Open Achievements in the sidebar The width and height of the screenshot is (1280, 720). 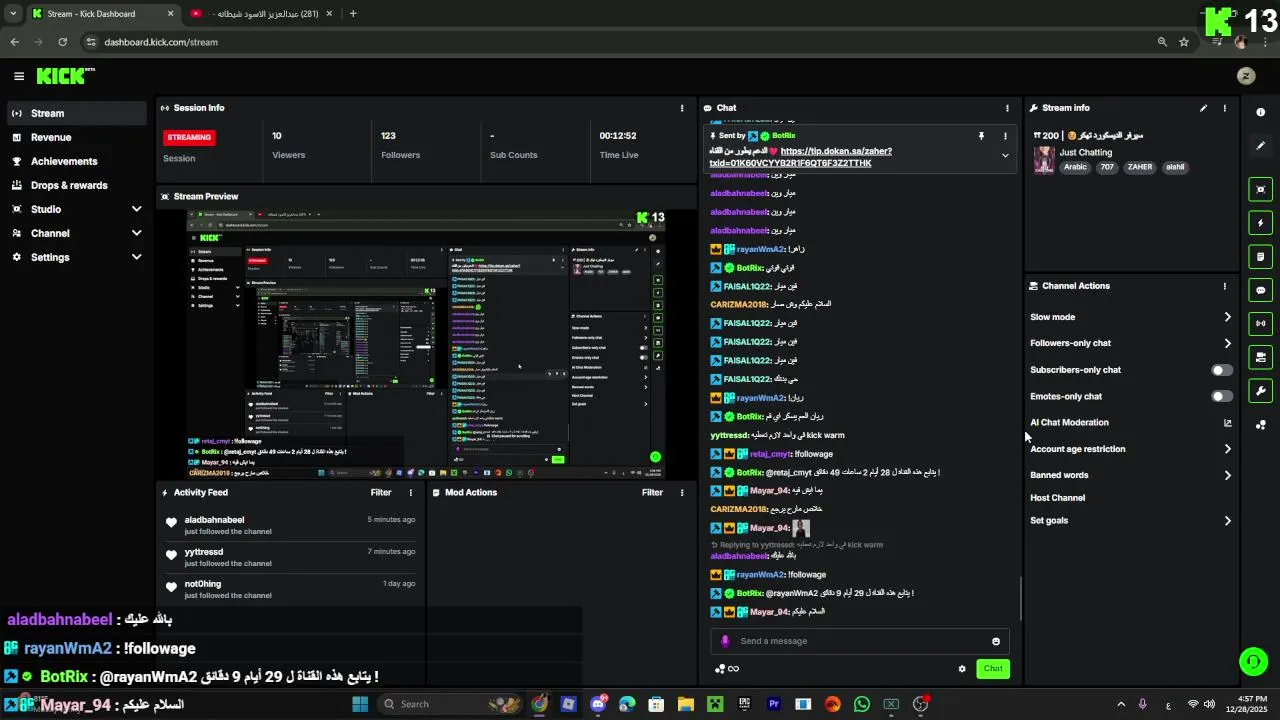[x=76, y=161]
